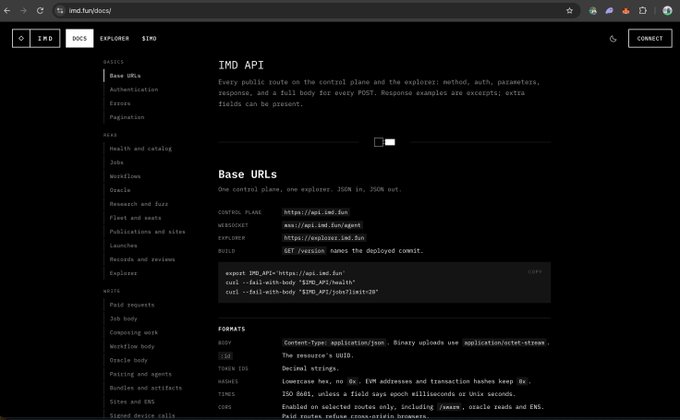Click the https://explorer.imd.fun URL
The image size is (680, 420).
324,238
